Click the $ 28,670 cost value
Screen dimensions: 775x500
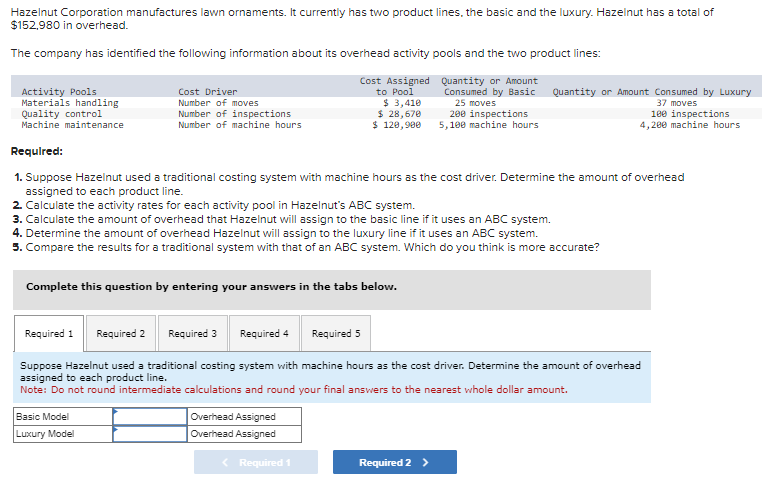pyautogui.click(x=399, y=114)
